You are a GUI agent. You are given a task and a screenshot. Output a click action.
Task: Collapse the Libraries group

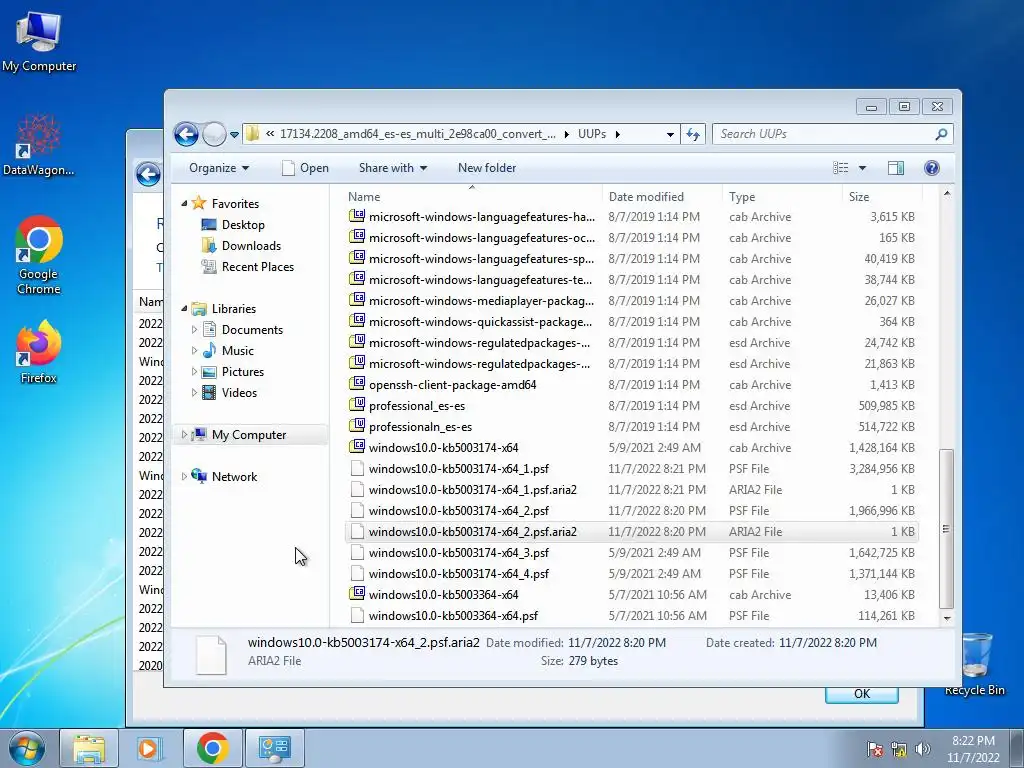[184, 308]
